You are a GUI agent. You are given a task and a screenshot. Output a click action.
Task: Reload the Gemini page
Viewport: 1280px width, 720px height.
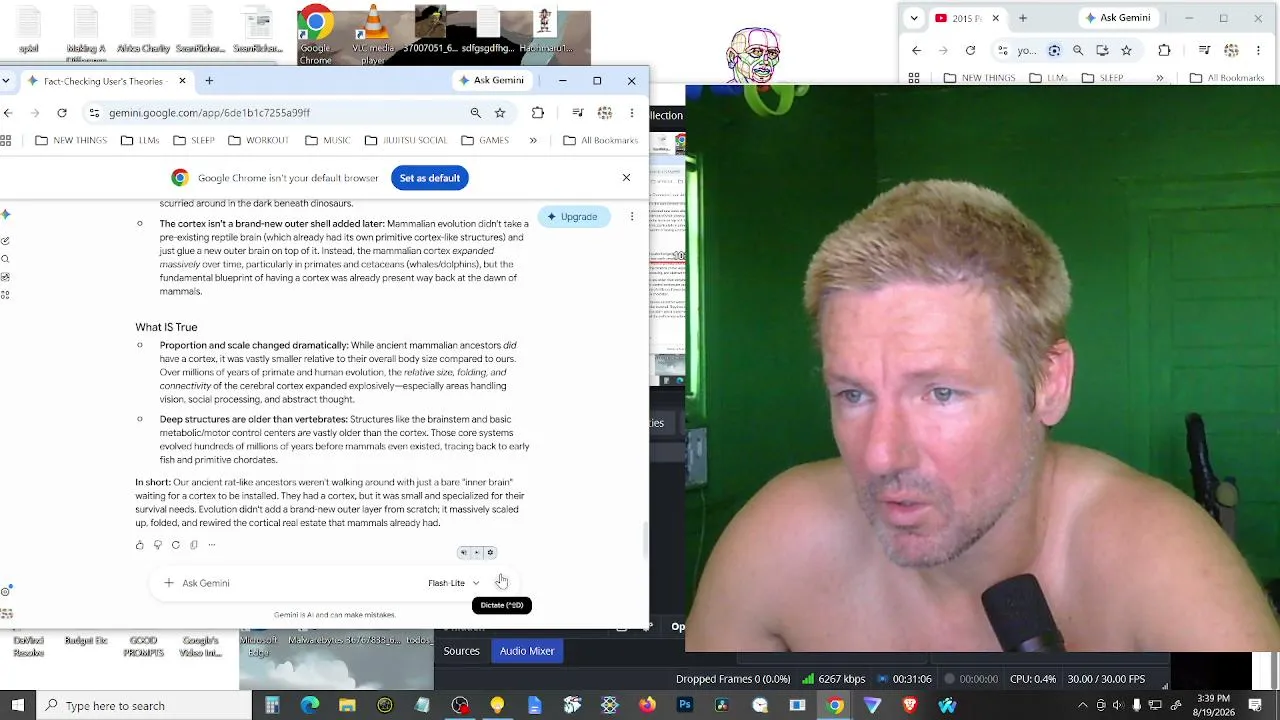[62, 113]
